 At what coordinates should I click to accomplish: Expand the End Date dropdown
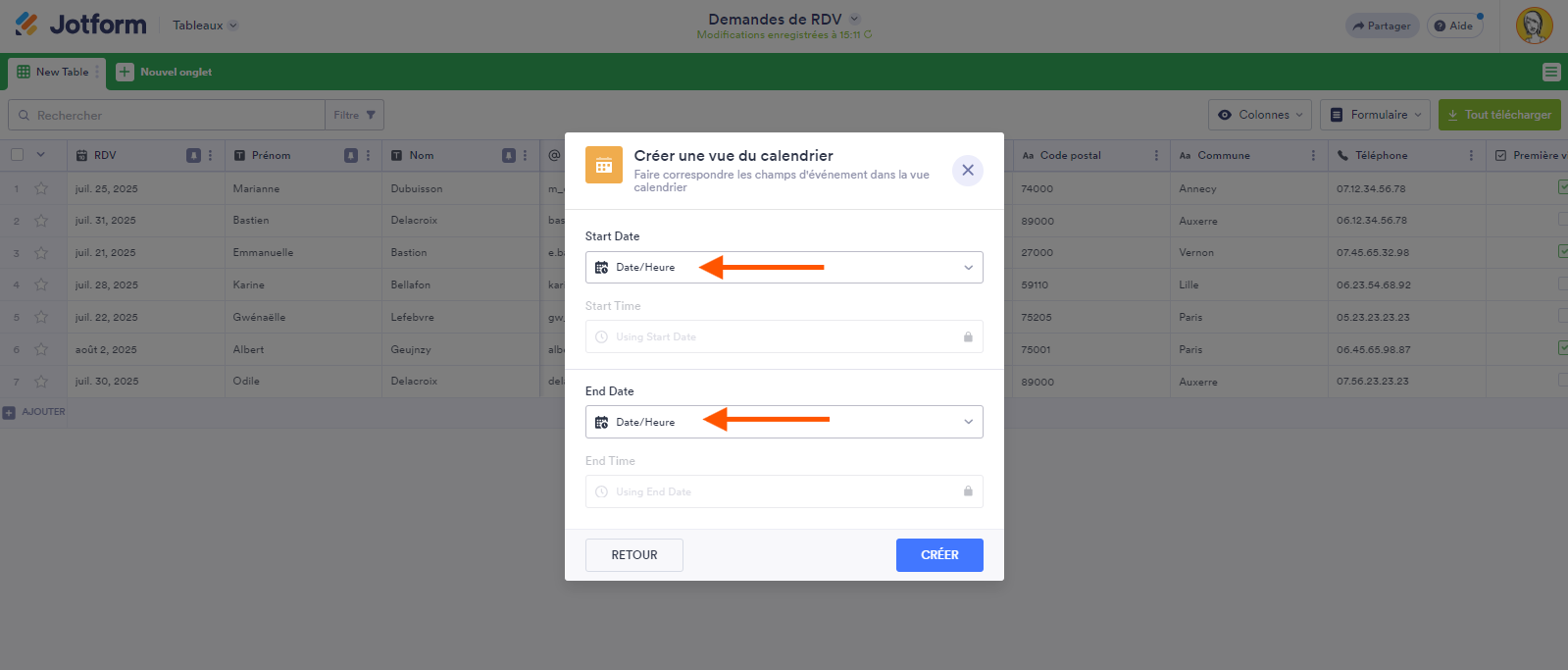pos(784,422)
